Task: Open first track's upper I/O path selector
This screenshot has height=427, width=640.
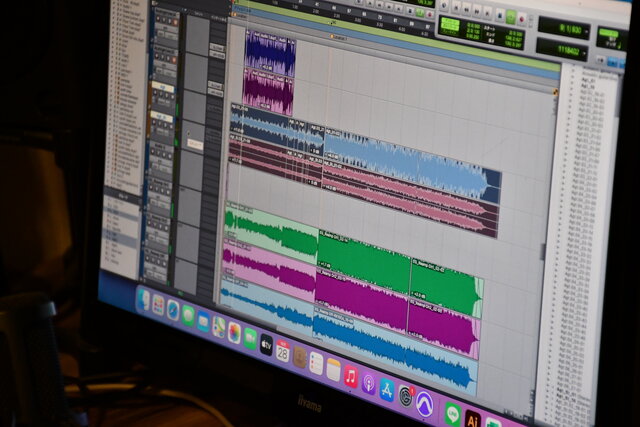Action: click(x=217, y=47)
